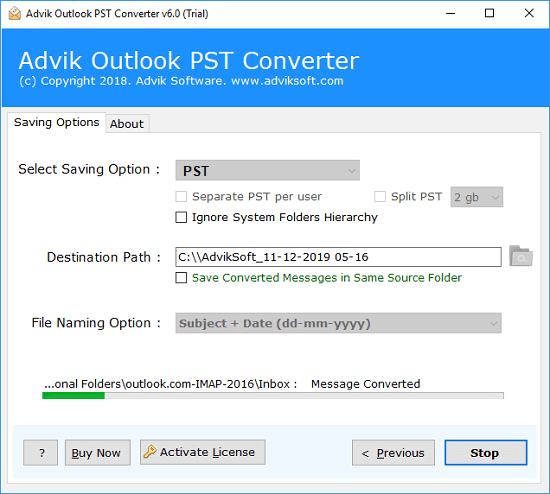
Task: Click the 'Advik Outlook PST Converter' banner heading
Action: (x=189, y=61)
